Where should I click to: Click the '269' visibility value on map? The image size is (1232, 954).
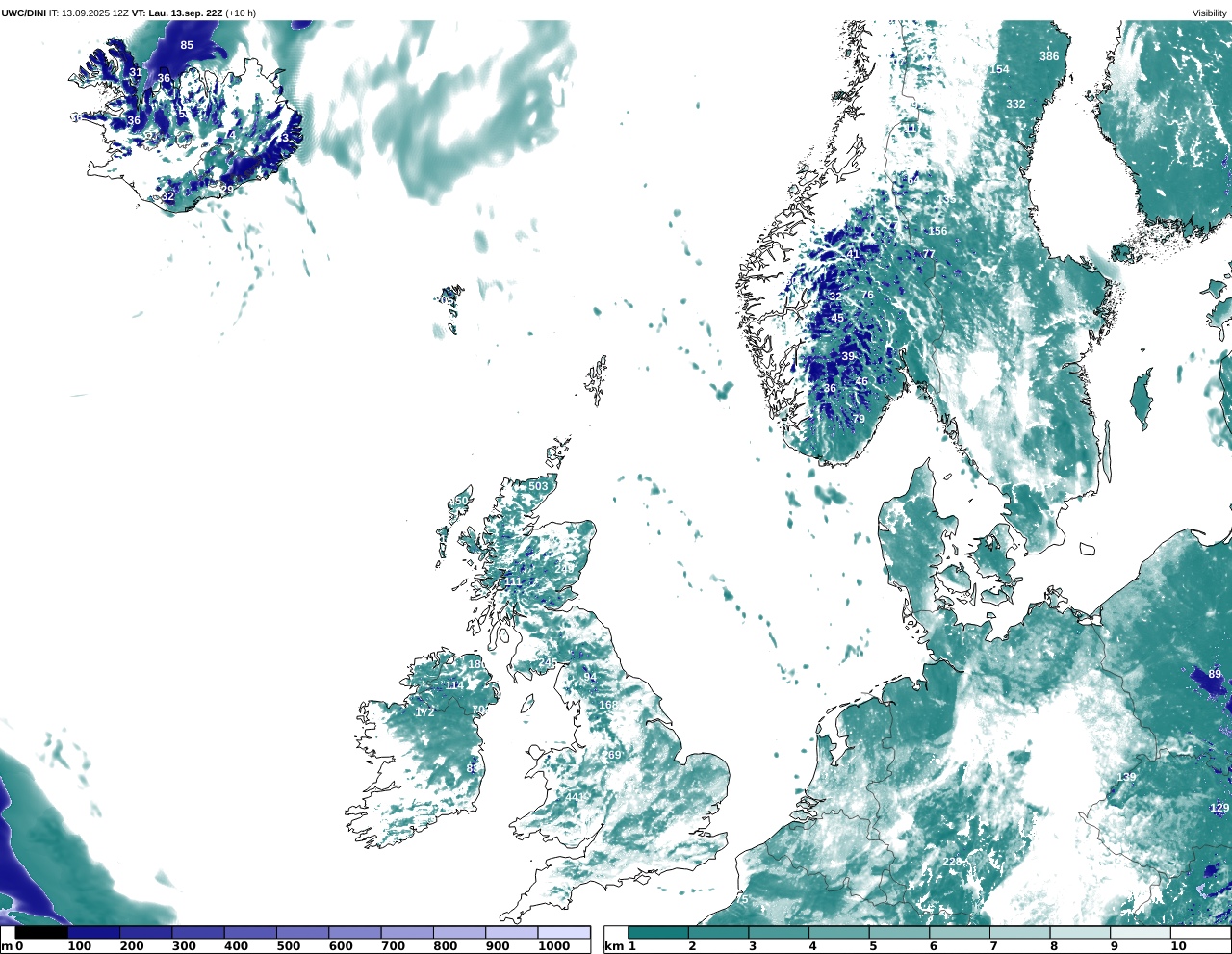[612, 755]
